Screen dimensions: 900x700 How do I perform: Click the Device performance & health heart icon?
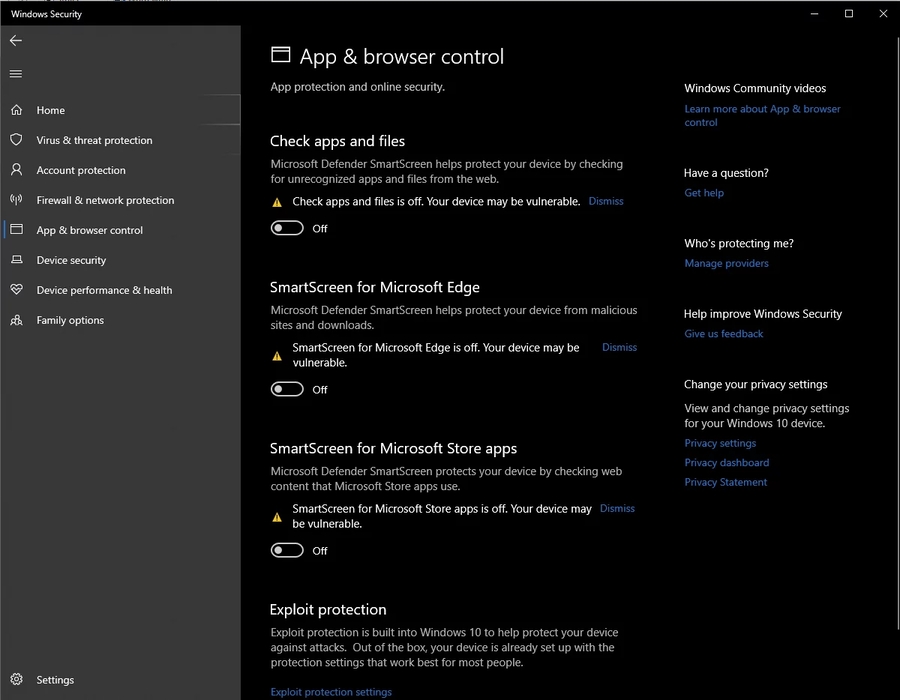pos(16,290)
